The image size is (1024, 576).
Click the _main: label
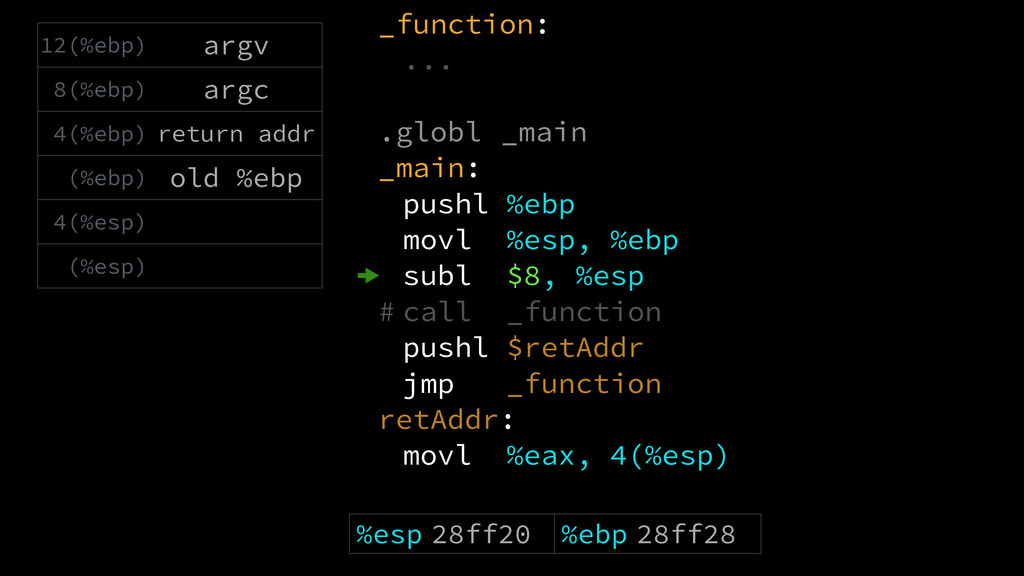pyautogui.click(x=429, y=169)
